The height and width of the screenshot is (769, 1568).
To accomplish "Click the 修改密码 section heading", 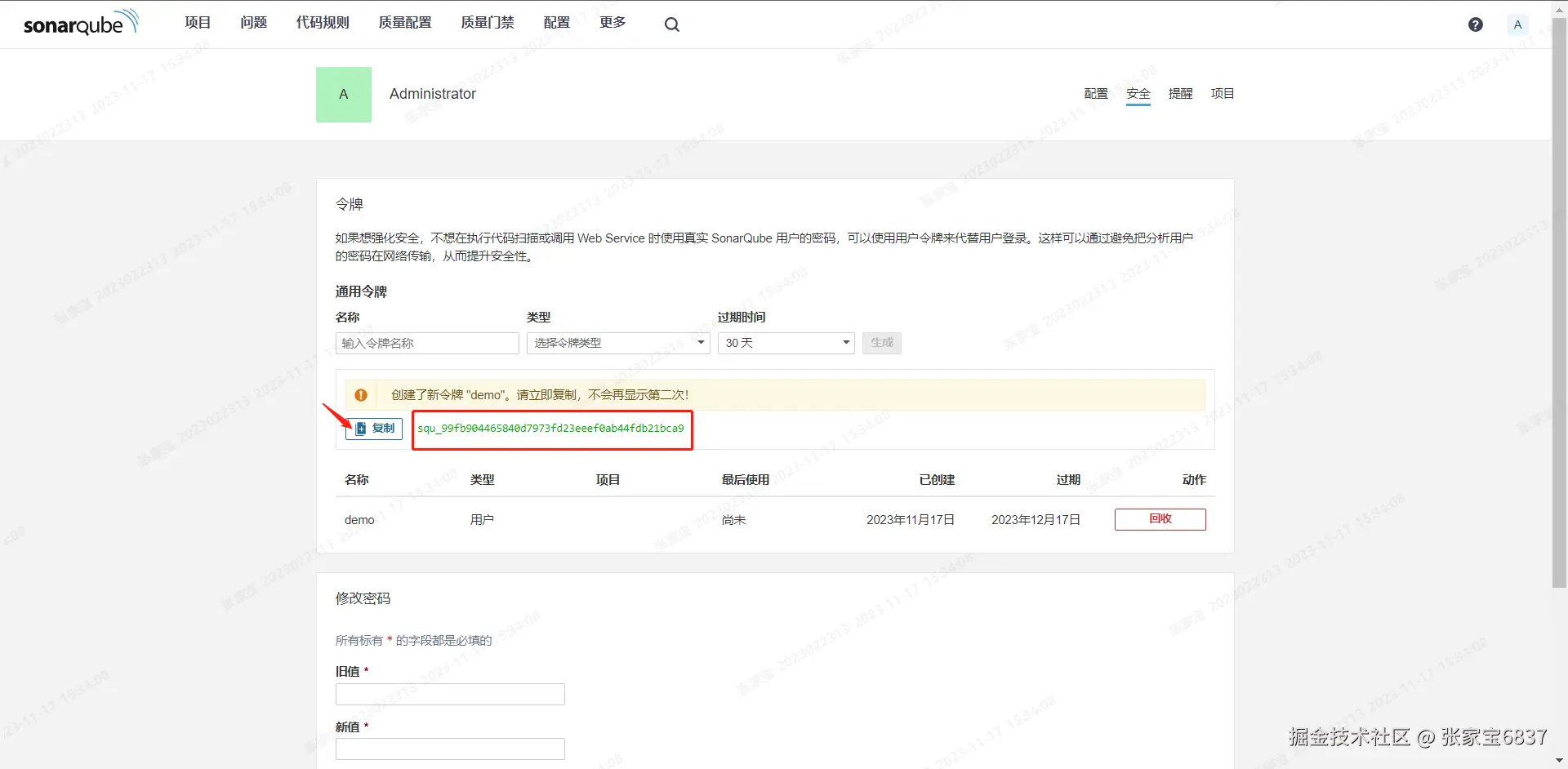I will [x=363, y=598].
